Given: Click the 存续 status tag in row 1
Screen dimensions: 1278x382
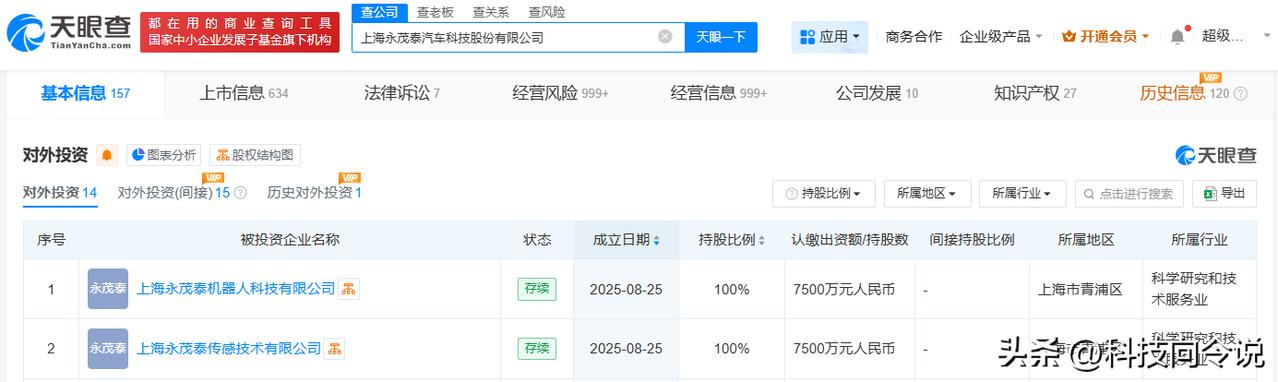Looking at the screenshot, I should 537,289.
